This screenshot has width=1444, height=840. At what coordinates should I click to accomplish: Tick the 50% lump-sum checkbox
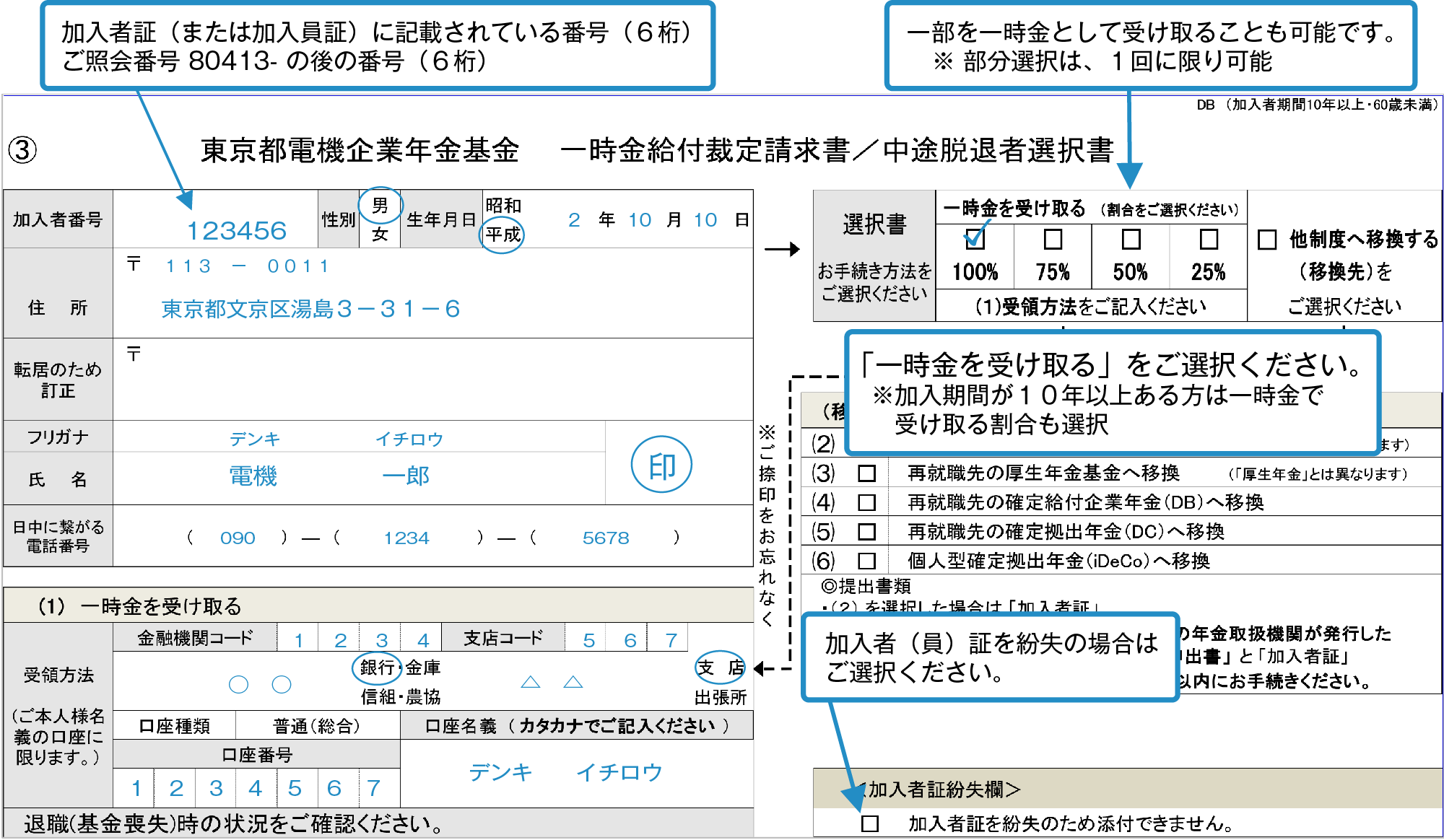pyautogui.click(x=1131, y=239)
